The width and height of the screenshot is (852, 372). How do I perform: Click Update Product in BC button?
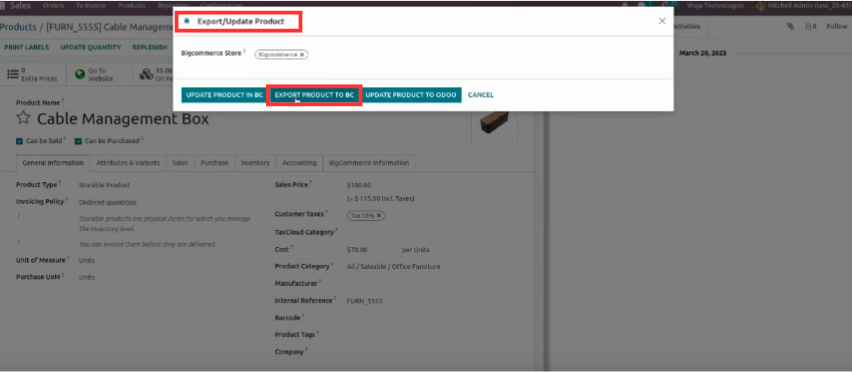click(224, 95)
